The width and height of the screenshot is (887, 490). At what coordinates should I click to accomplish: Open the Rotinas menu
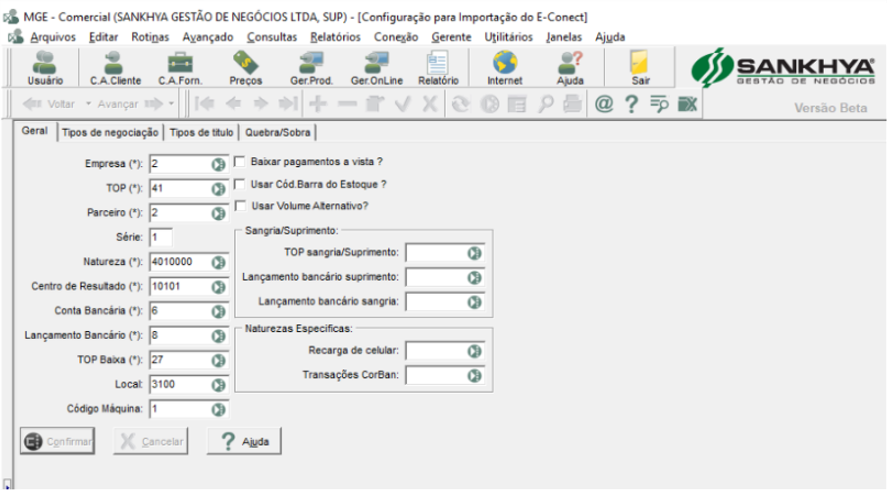(150, 37)
